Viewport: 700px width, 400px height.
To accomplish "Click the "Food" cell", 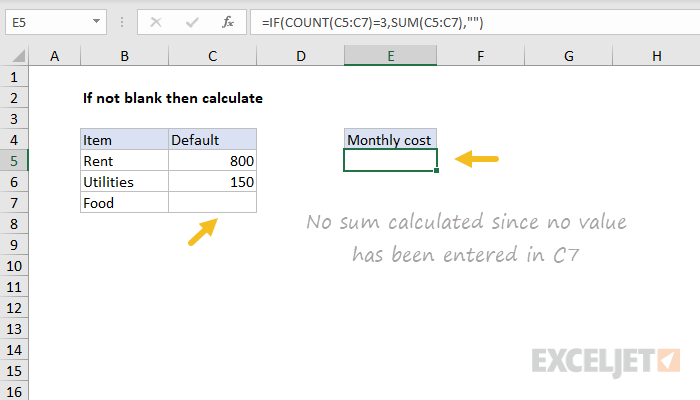I will 125,203.
